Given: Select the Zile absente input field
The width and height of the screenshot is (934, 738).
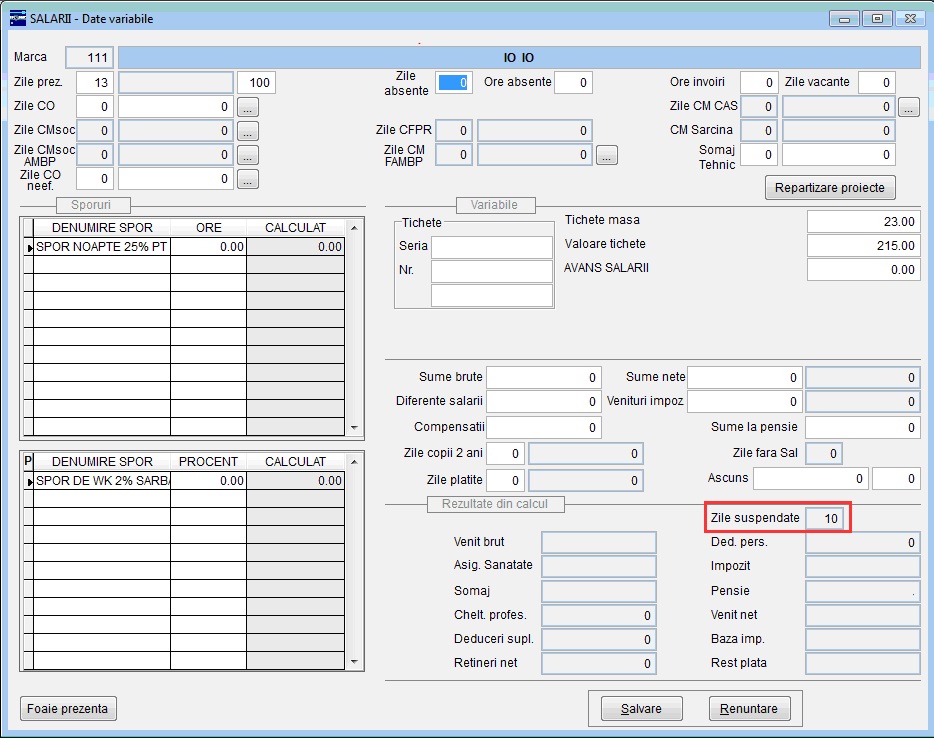Looking at the screenshot, I should click(x=453, y=82).
